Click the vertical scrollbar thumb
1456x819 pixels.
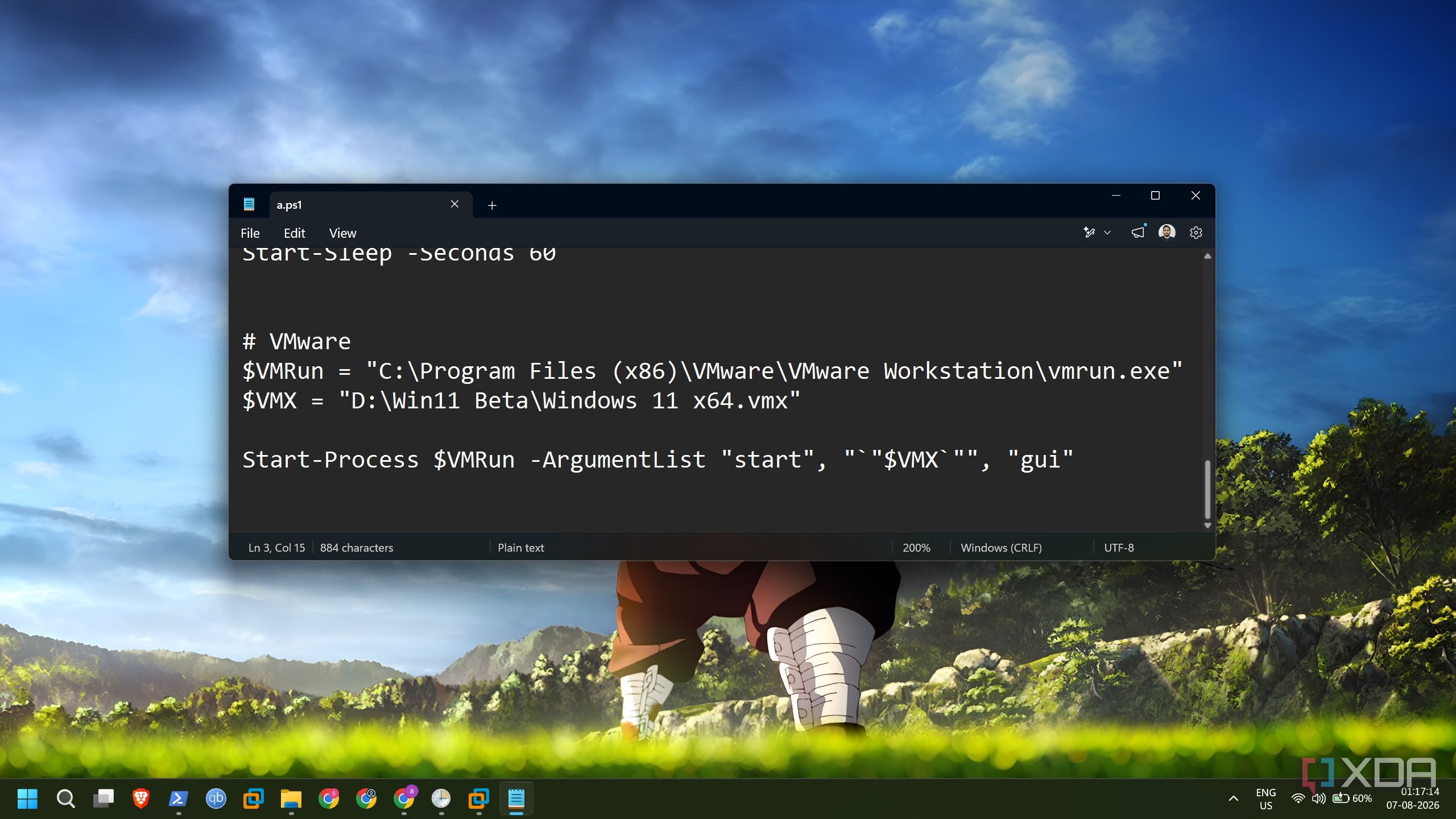point(1207,489)
